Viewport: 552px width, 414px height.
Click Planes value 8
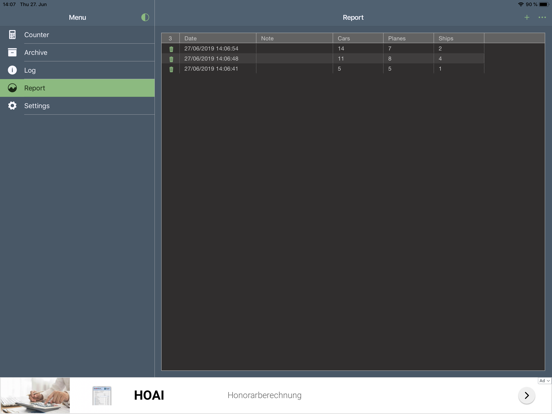point(390,59)
